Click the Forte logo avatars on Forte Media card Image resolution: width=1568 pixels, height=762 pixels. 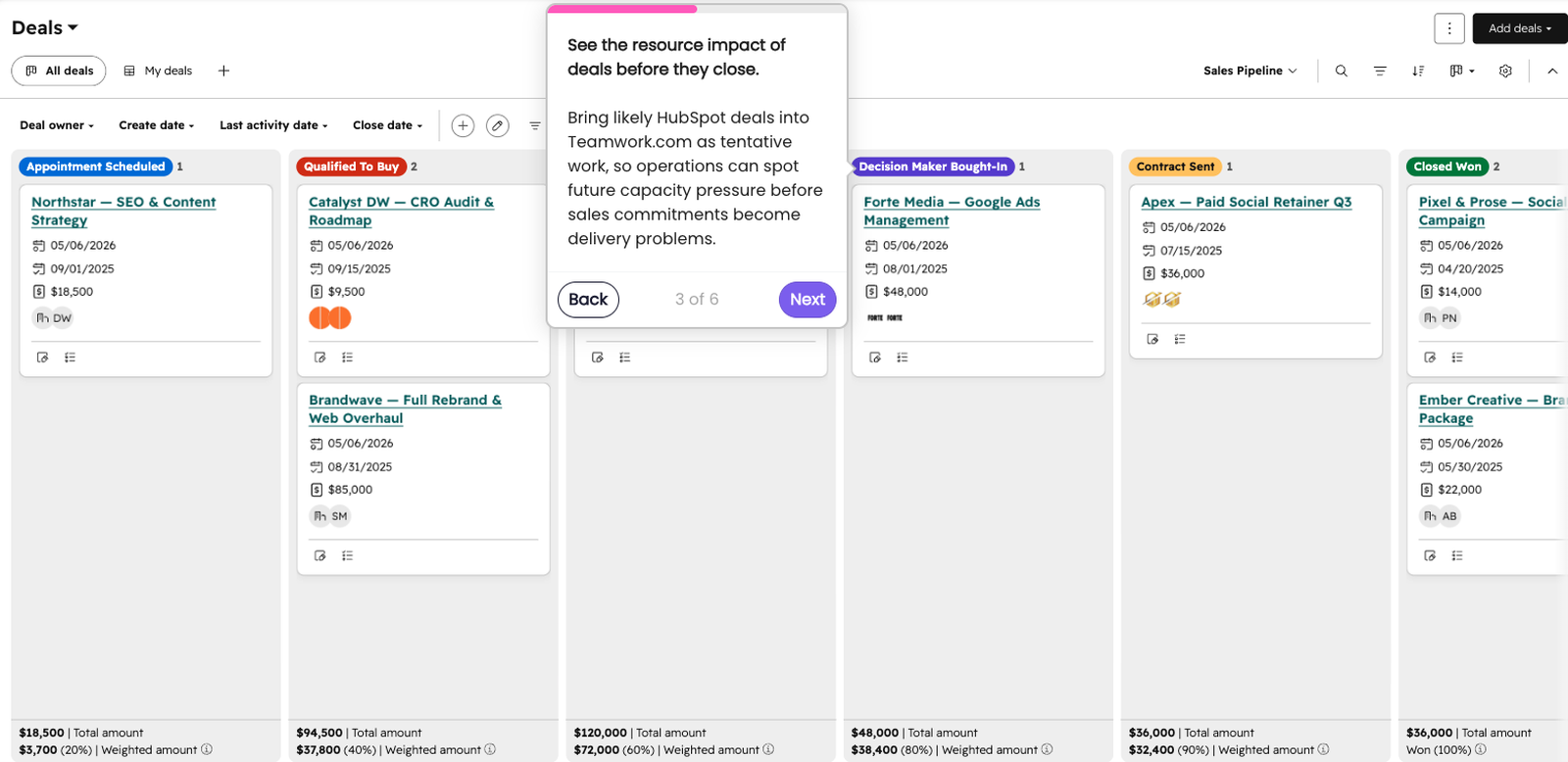(885, 318)
